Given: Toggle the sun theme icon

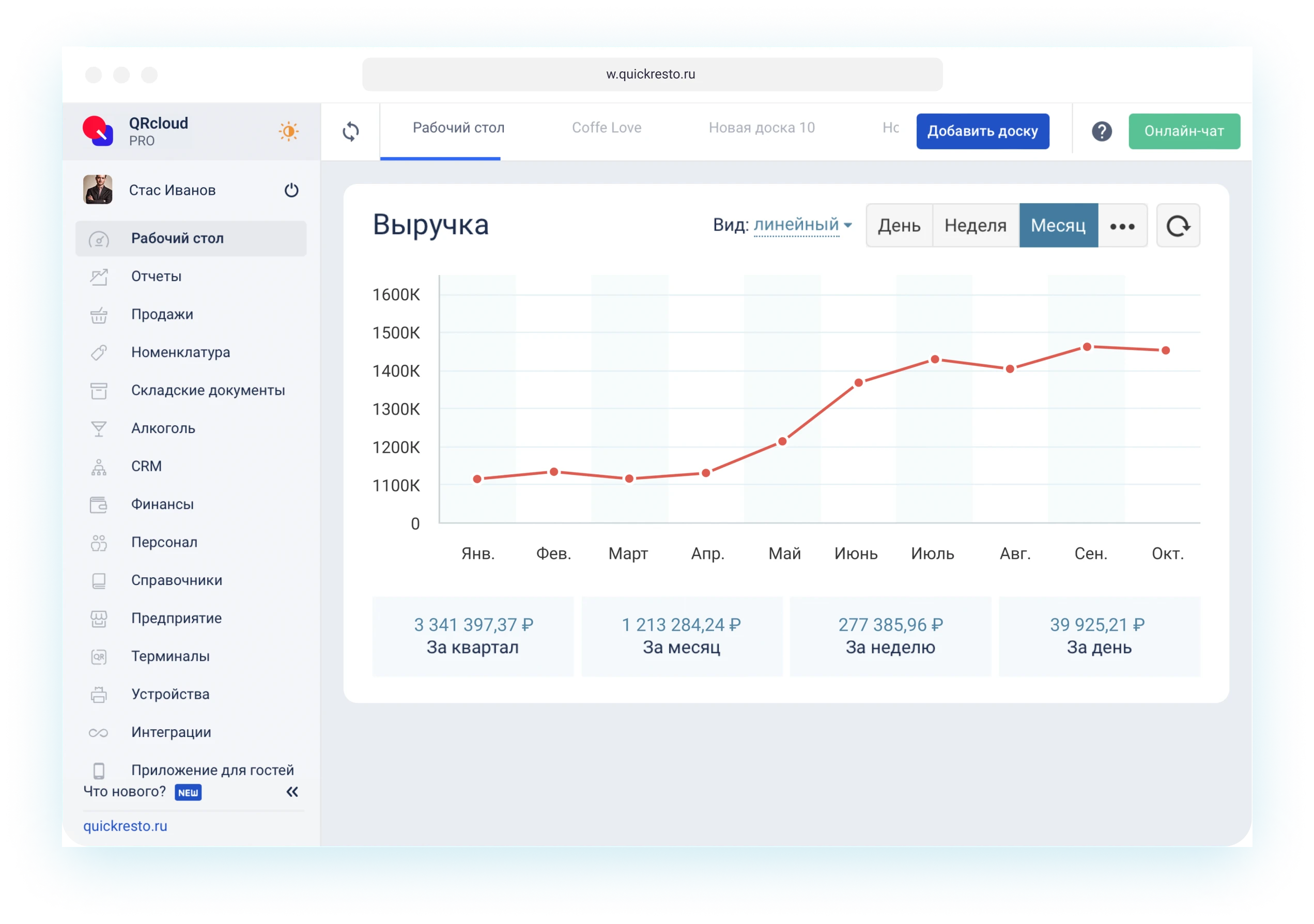Looking at the screenshot, I should pyautogui.click(x=288, y=132).
